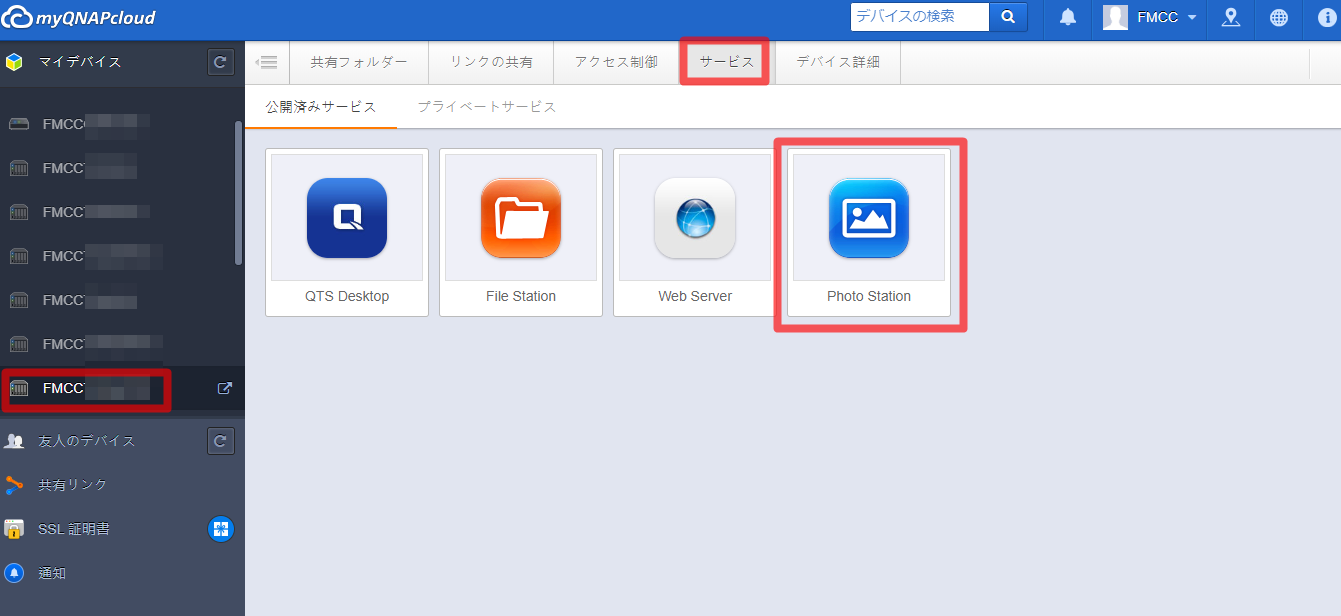Launch the File Station service

[x=521, y=233]
